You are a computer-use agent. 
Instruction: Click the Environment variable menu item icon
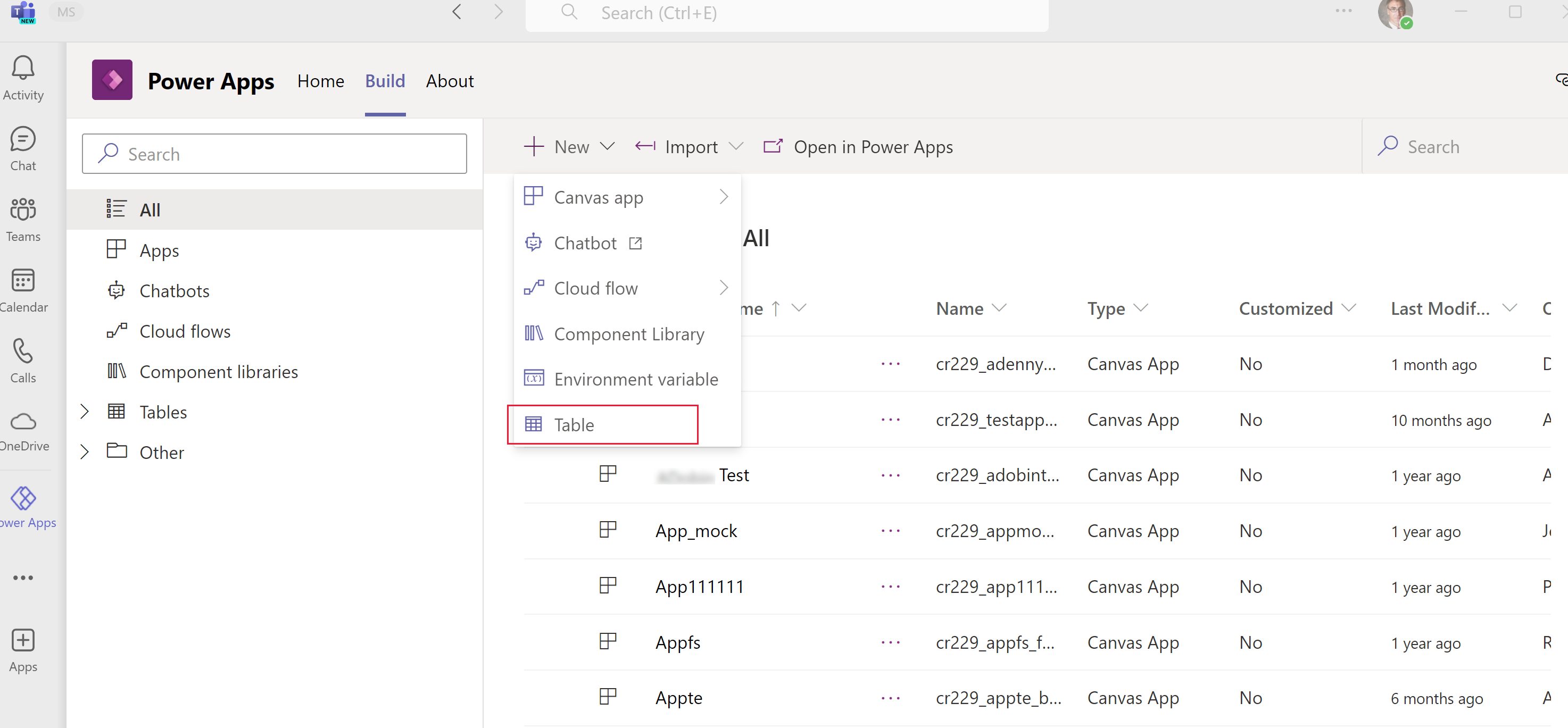[534, 378]
